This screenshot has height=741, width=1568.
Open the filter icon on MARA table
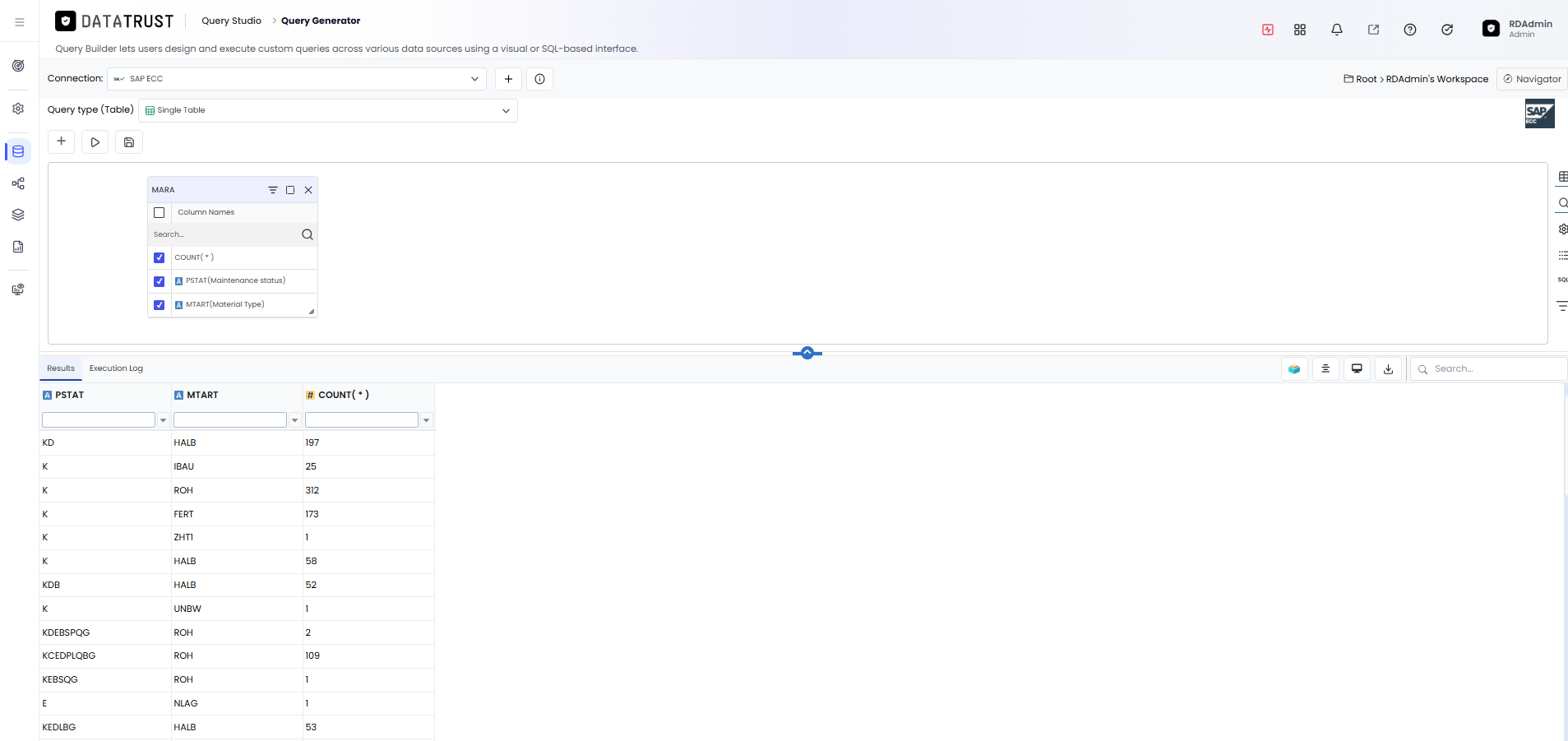[273, 190]
